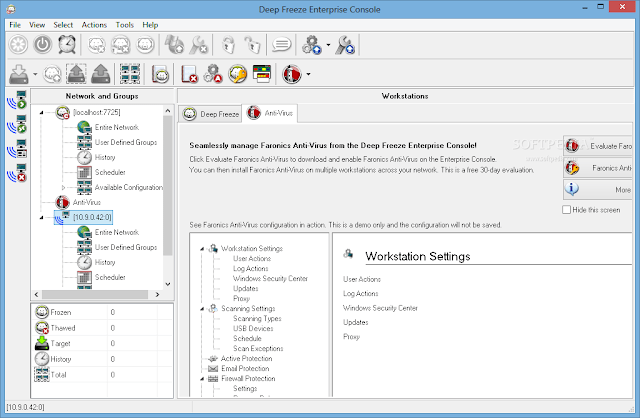Select Entire Network under localhost
The height and width of the screenshot is (418, 640).
[x=117, y=127]
